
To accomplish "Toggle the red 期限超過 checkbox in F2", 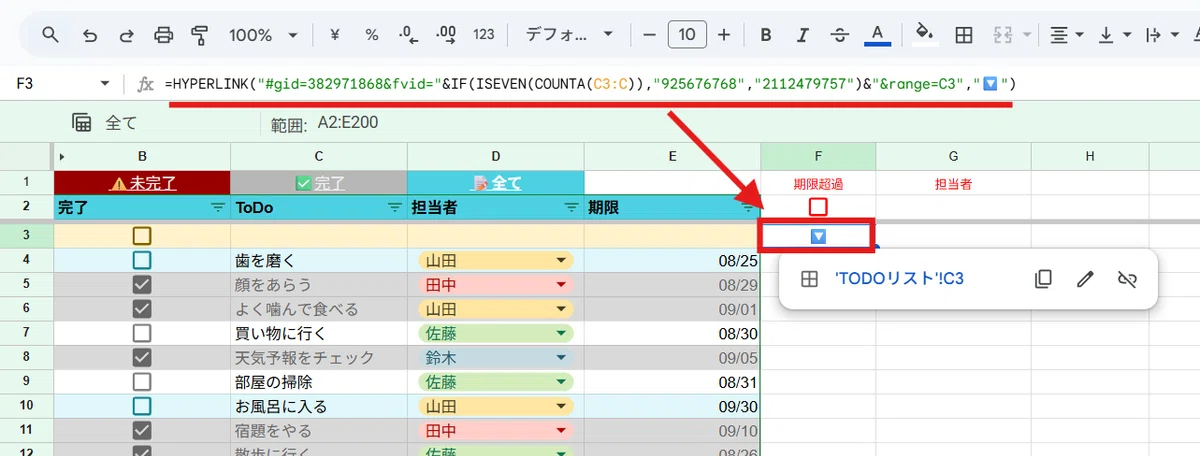I will pyautogui.click(x=818, y=207).
